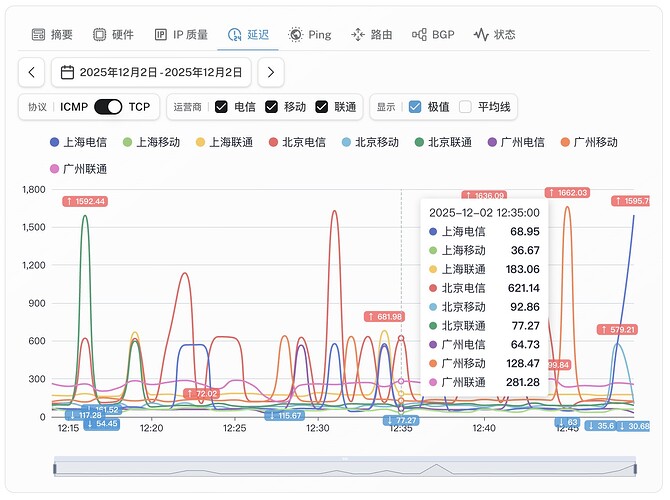The height and width of the screenshot is (500, 670).
Task: Click the 硬件 chip icon
Action: click(x=100, y=35)
